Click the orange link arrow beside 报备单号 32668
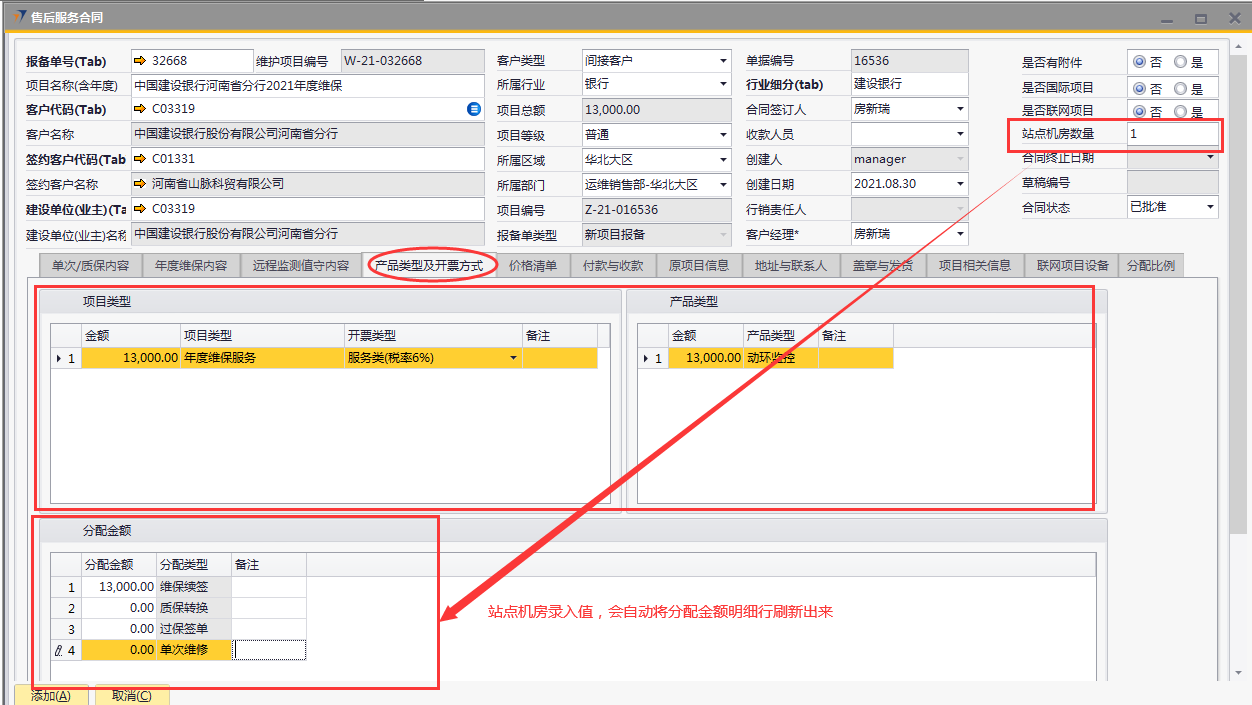 (x=139, y=61)
